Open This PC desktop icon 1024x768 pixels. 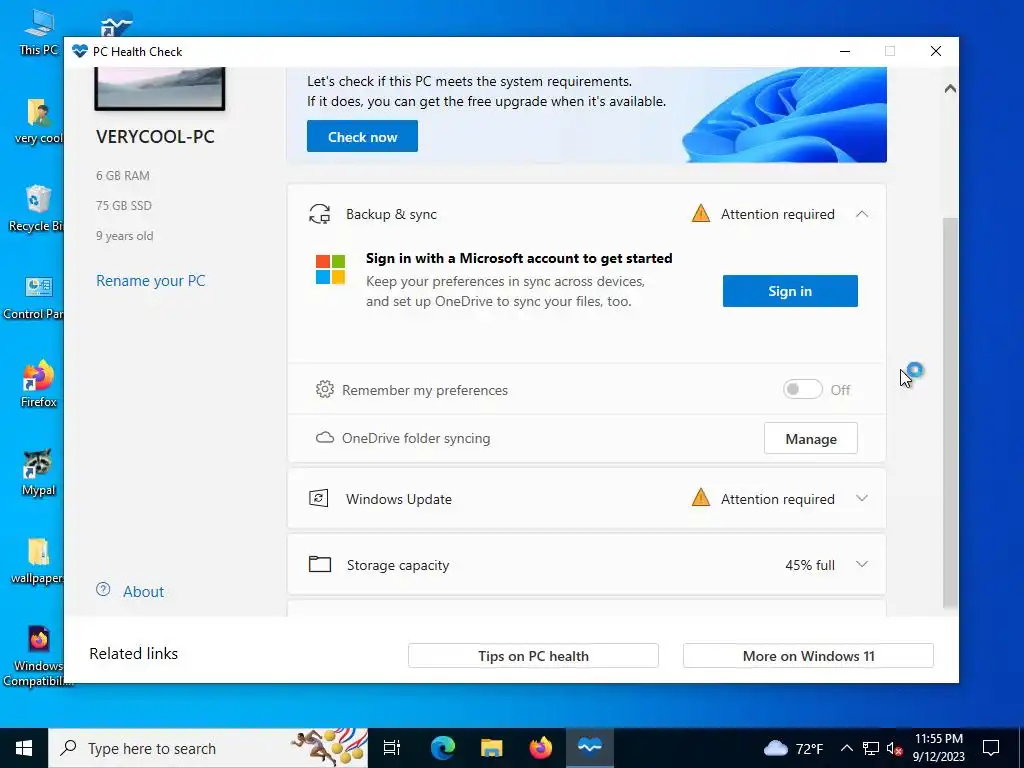(39, 33)
